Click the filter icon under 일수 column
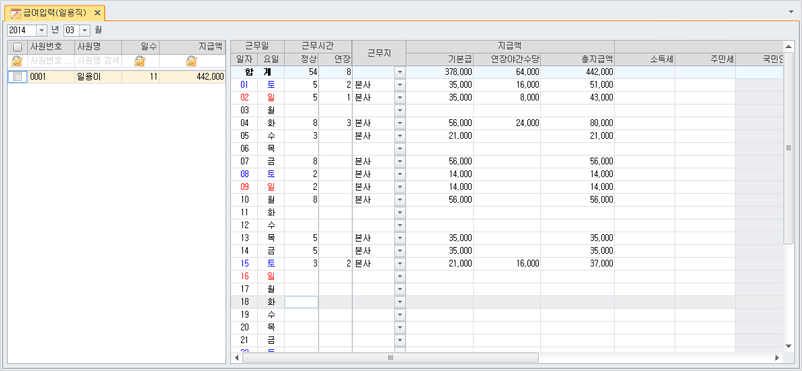Viewport: 802px width, 371px height. (x=140, y=61)
